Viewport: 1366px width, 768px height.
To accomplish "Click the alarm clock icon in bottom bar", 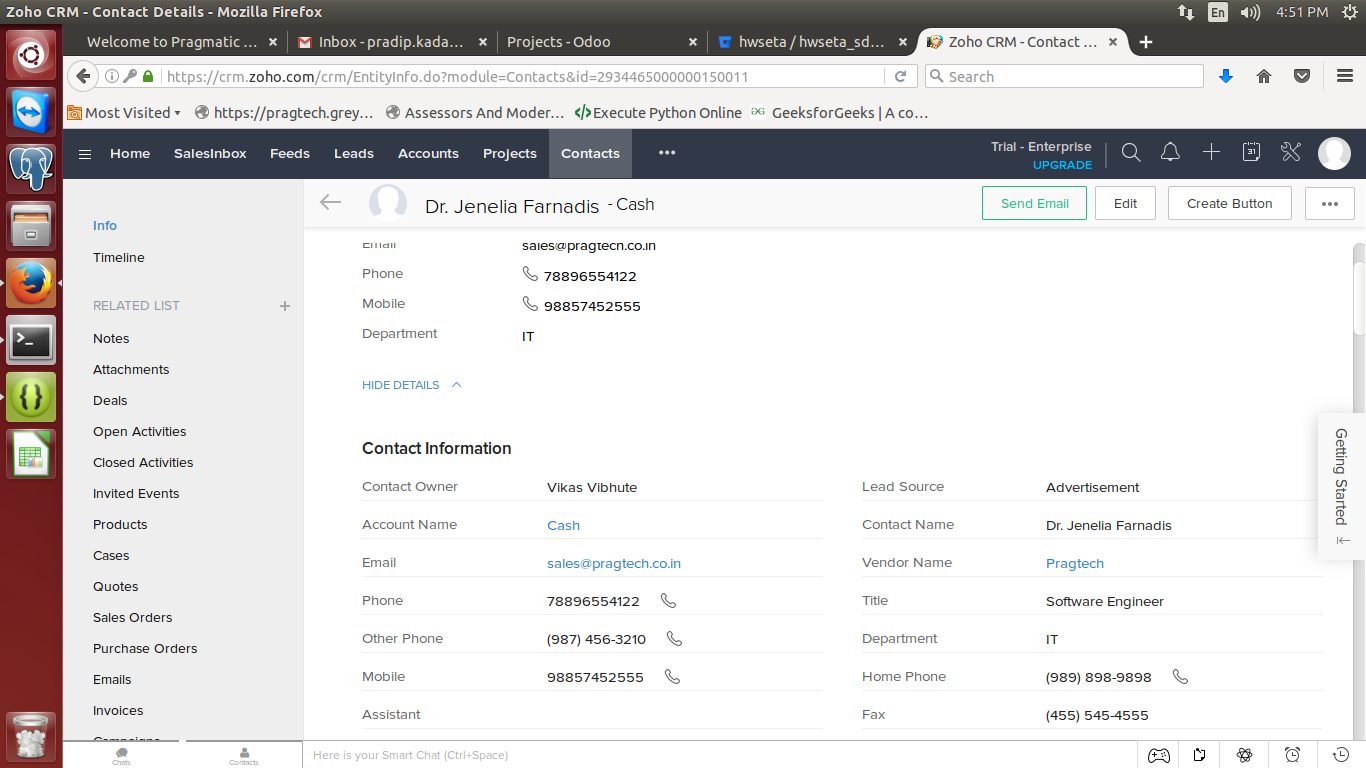I will 1293,755.
